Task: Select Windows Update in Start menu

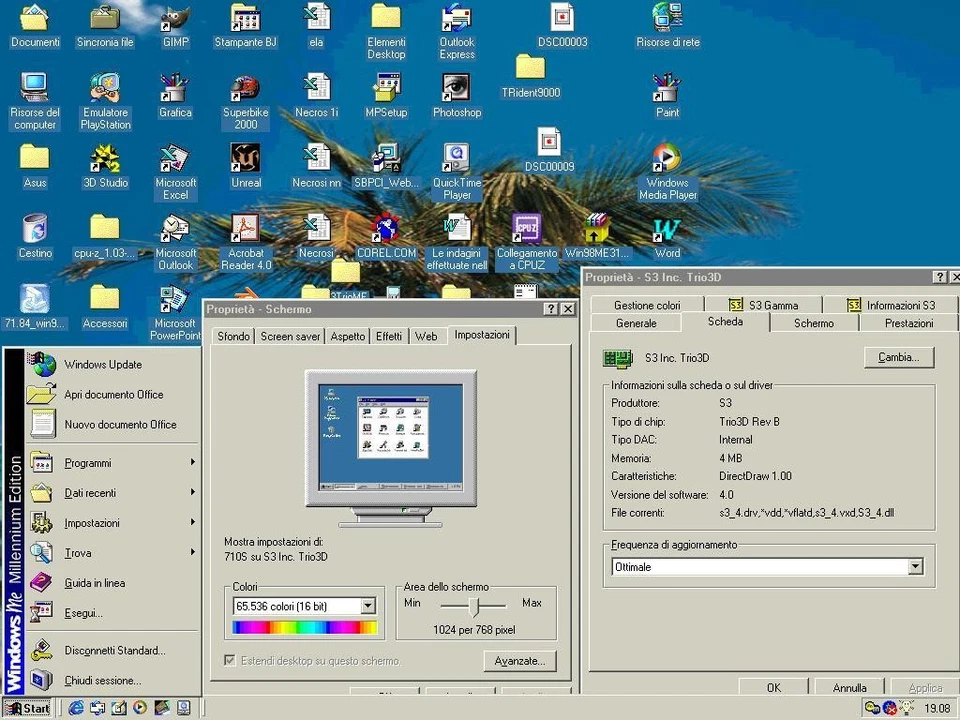Action: (102, 365)
